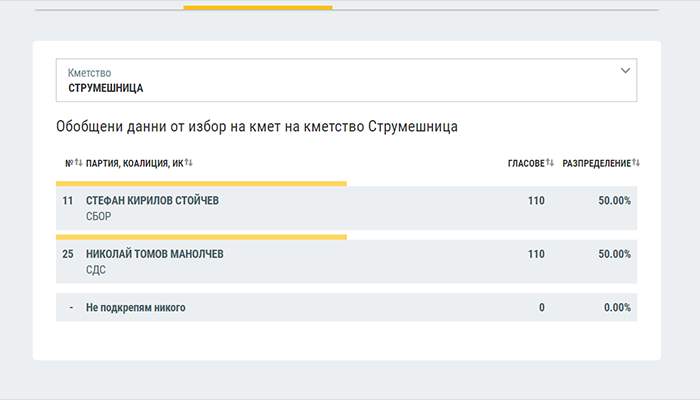Click the sort icon next to РАЗПРЕДЕЛЕНИЕ
Image resolution: width=700 pixels, height=400 pixels.
(636, 163)
